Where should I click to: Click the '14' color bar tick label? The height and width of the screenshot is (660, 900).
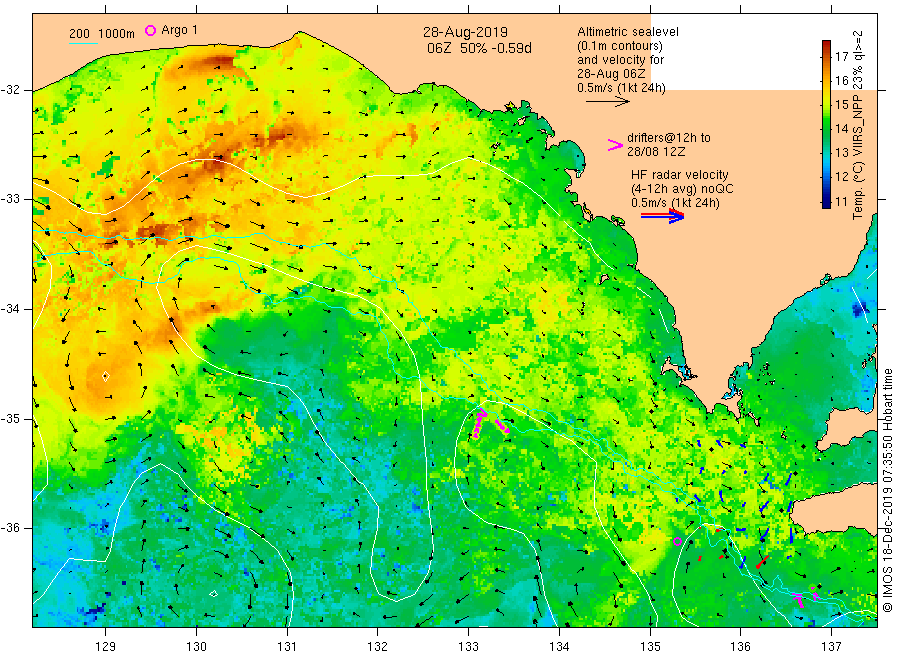(841, 129)
